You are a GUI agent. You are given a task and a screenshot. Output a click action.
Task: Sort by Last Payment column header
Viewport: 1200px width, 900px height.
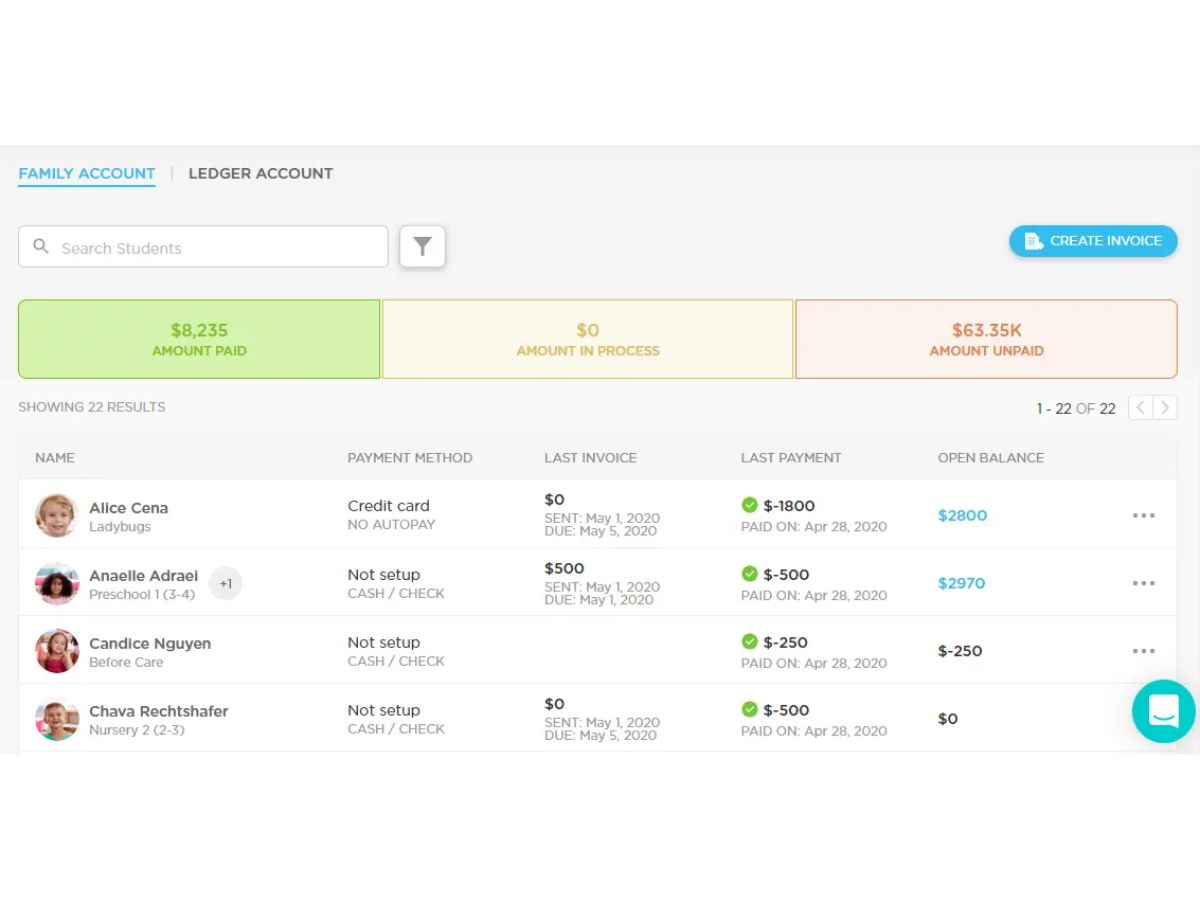[791, 458]
